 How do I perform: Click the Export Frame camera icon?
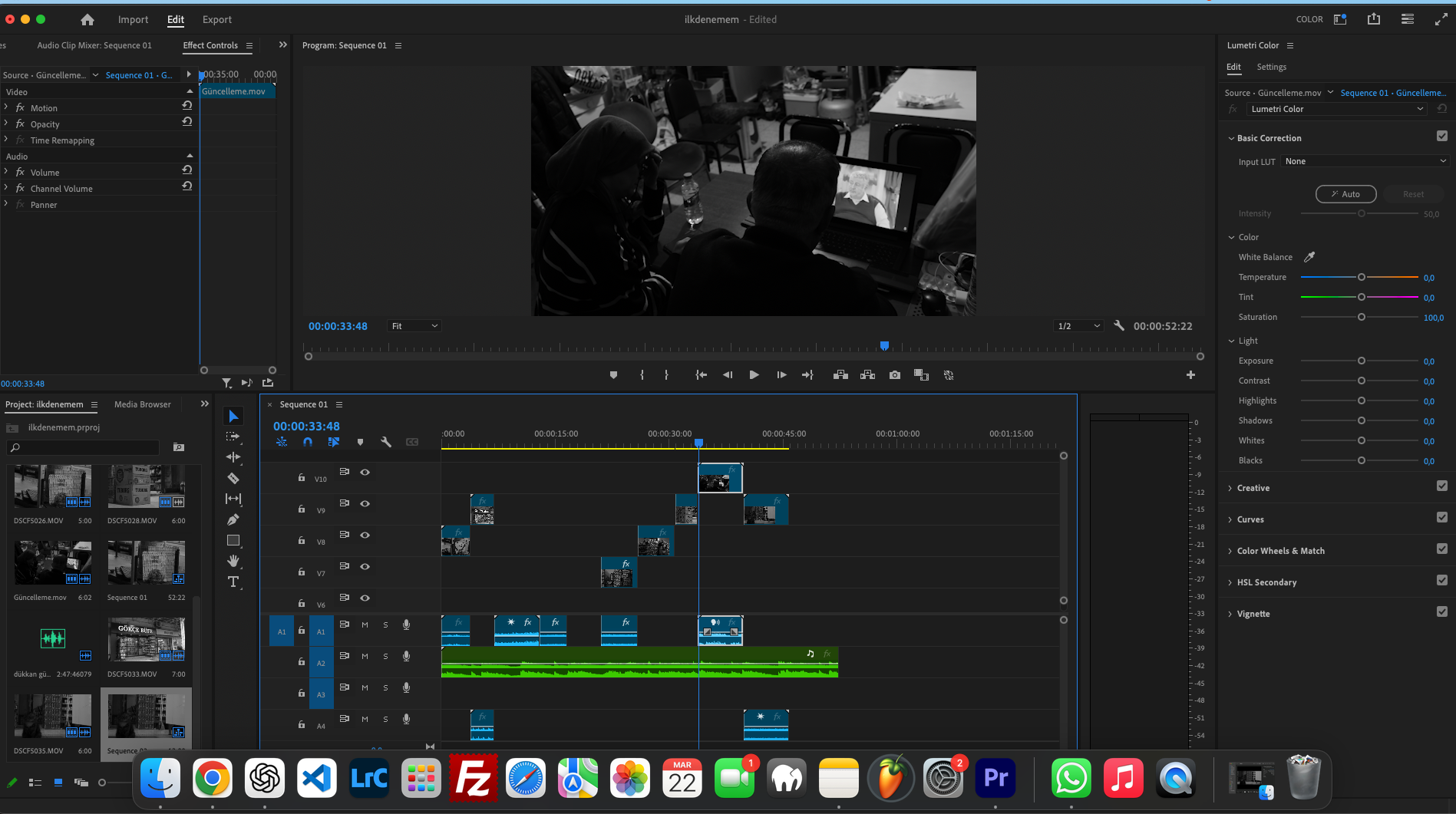tap(895, 375)
